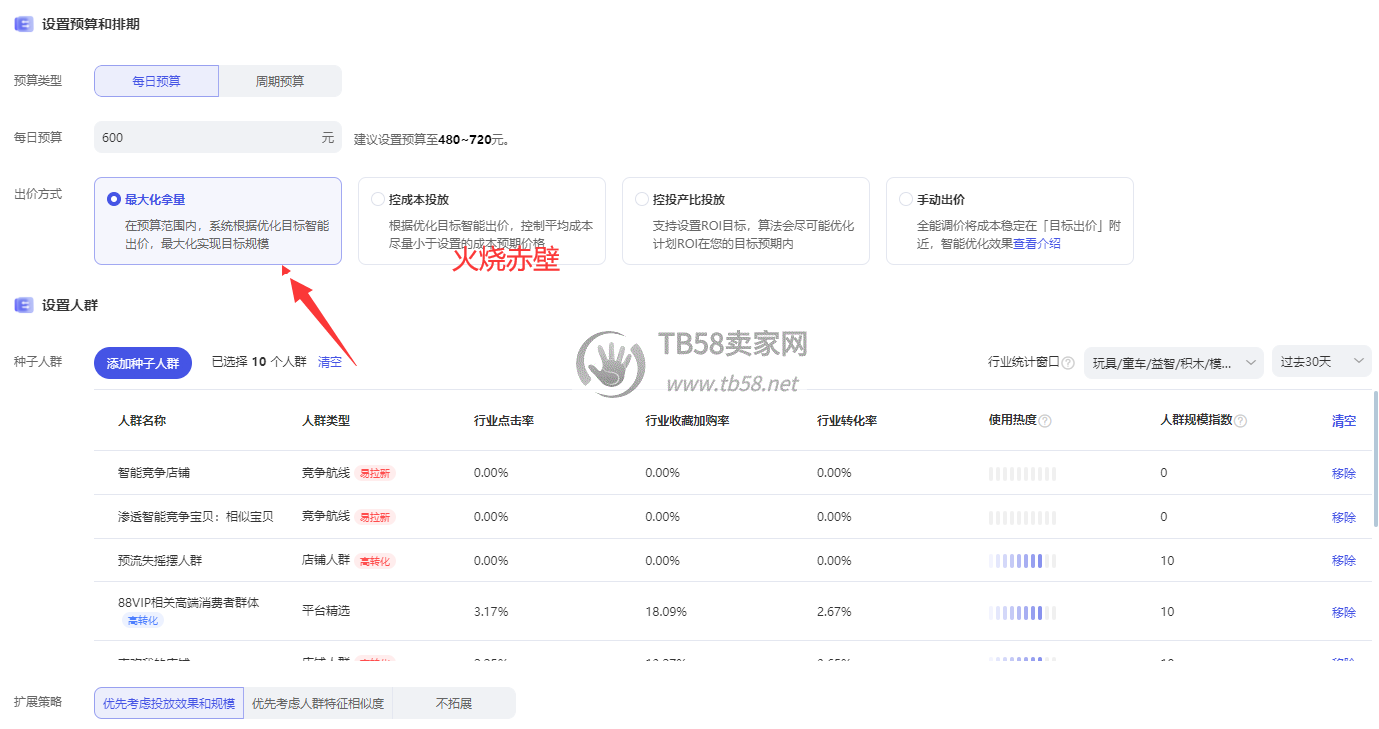Image resolution: width=1379 pixels, height=729 pixels.
Task: Click 行业点击率 column header
Action: click(504, 421)
